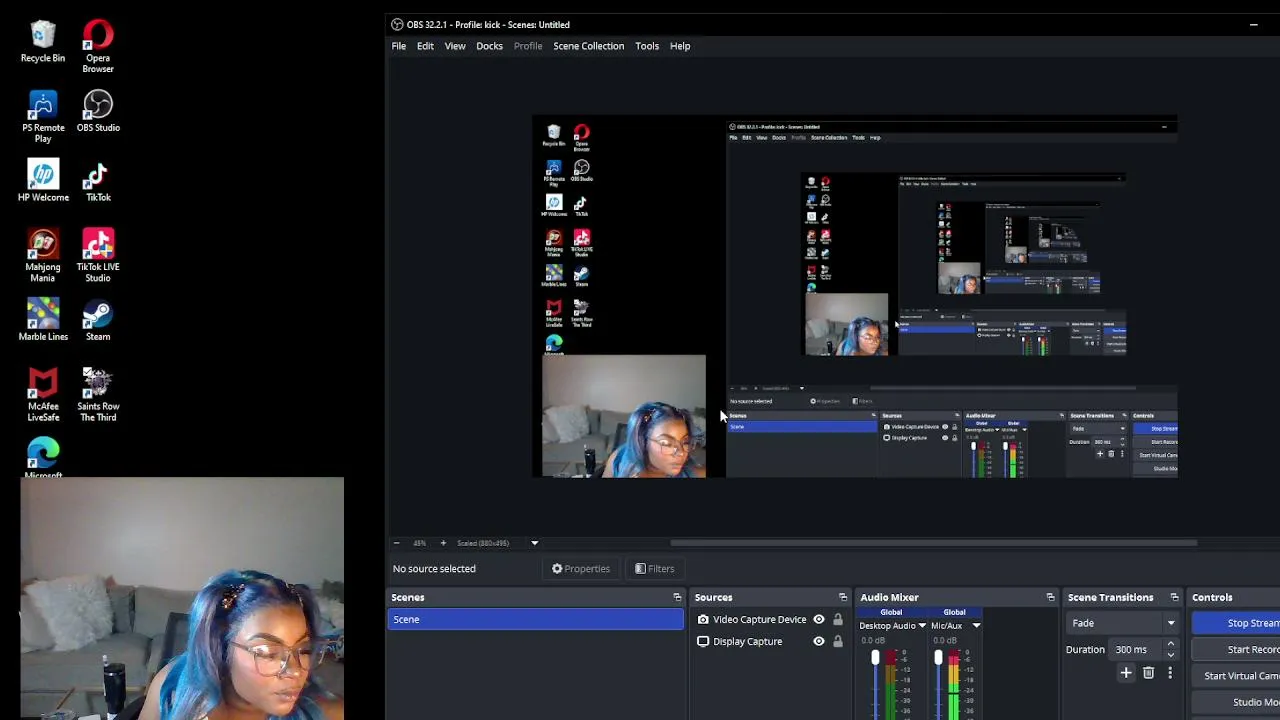Select the OBS Studio desktop shortcut
1280x720 pixels.
(x=98, y=111)
